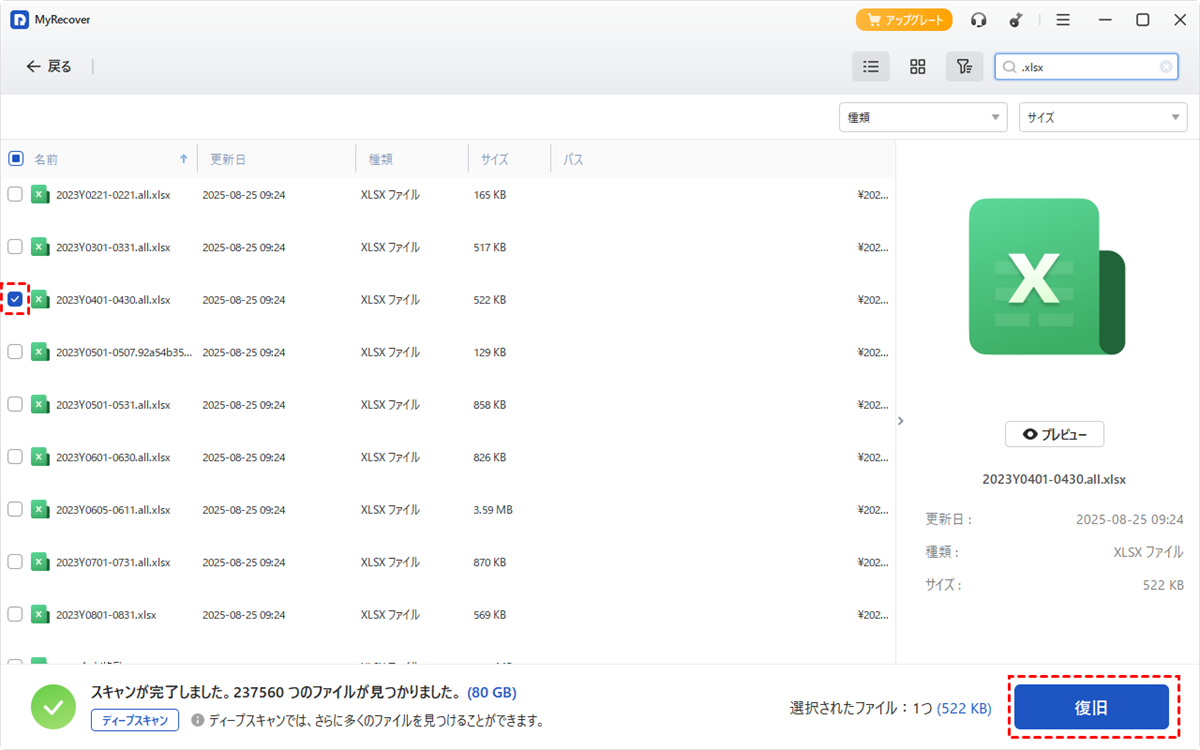The image size is (1200, 750).
Task: Select file name 2023Y0801-0831.xlsx
Action: pos(106,614)
